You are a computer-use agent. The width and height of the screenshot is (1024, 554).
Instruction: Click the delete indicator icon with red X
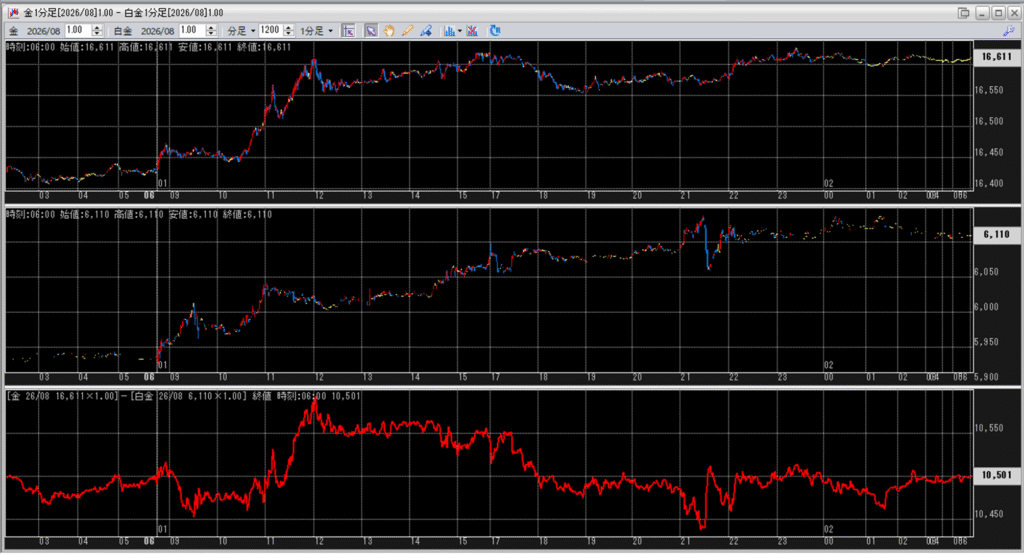[472, 31]
